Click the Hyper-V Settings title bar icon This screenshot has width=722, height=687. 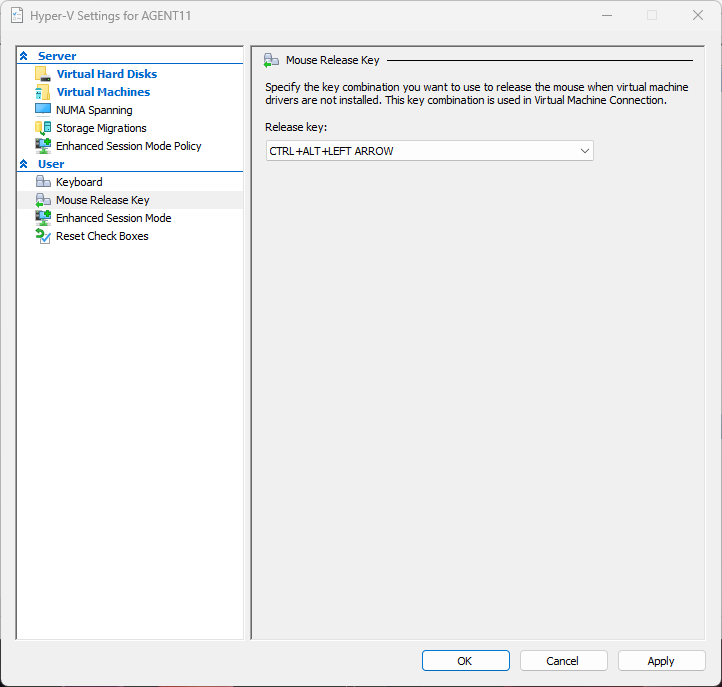(x=17, y=16)
